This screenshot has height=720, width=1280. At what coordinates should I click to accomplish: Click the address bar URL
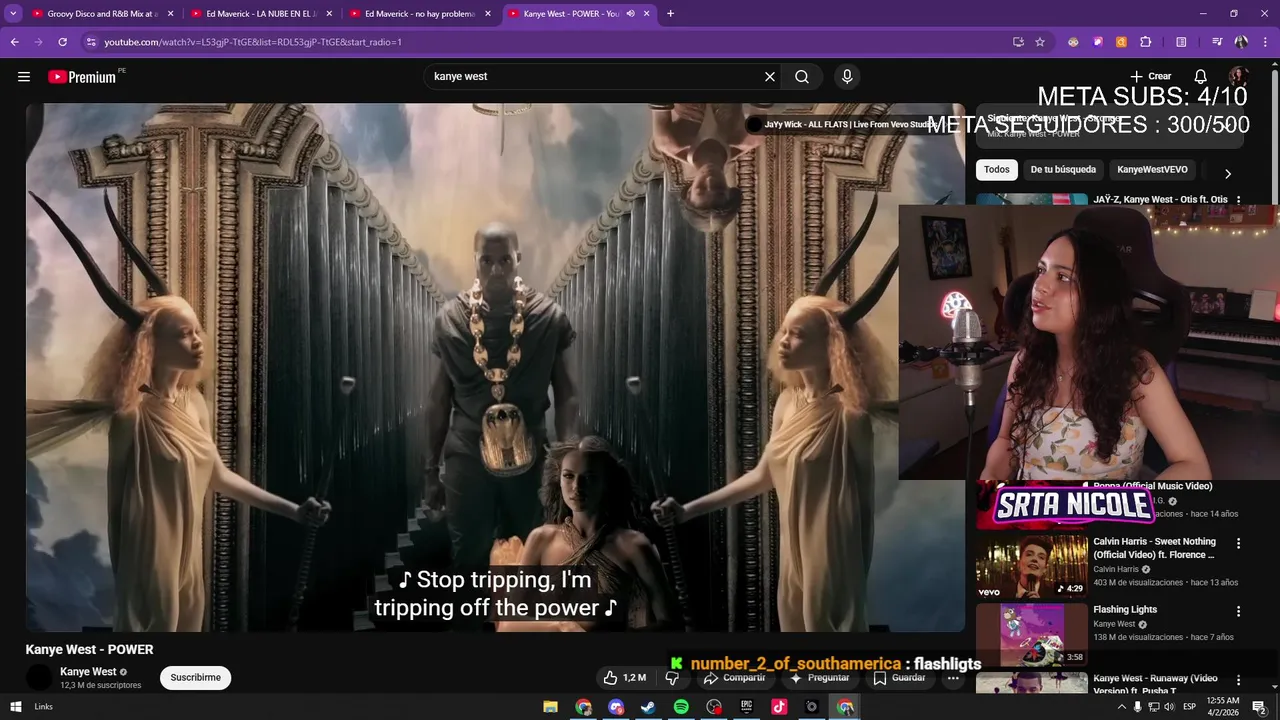[252, 42]
